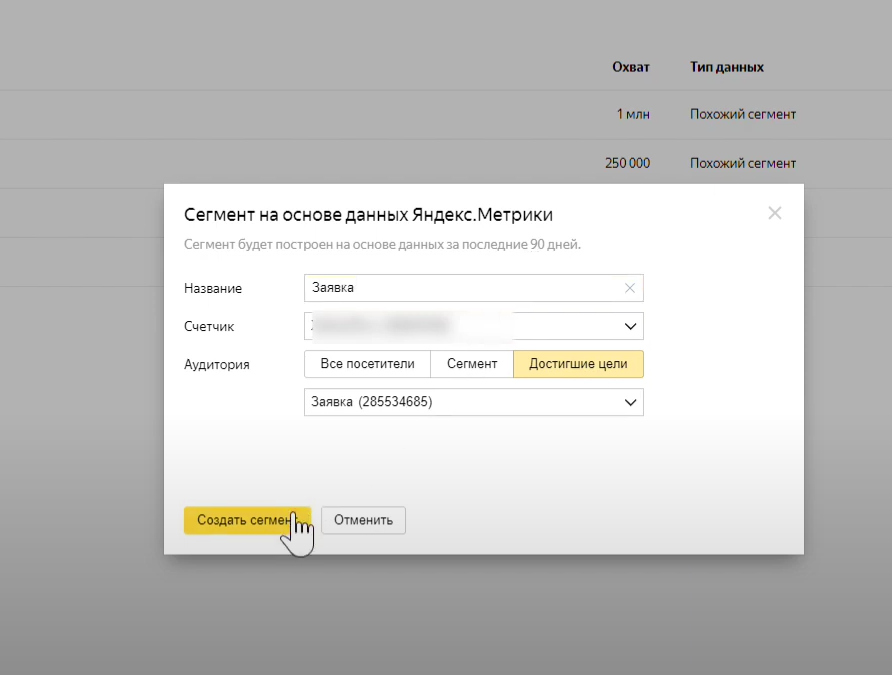Close the Yandex Metrica segment dialog
Screen dimensions: 892x675
point(774,213)
